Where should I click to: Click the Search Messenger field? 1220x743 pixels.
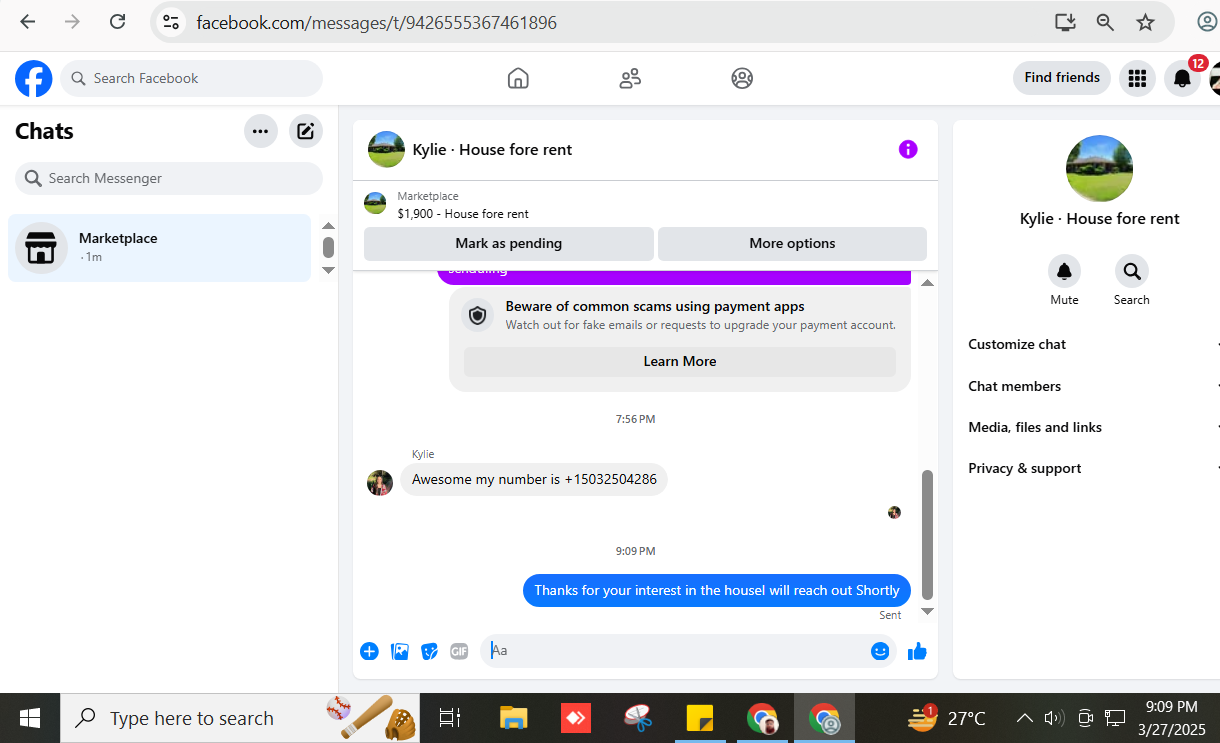pos(169,178)
